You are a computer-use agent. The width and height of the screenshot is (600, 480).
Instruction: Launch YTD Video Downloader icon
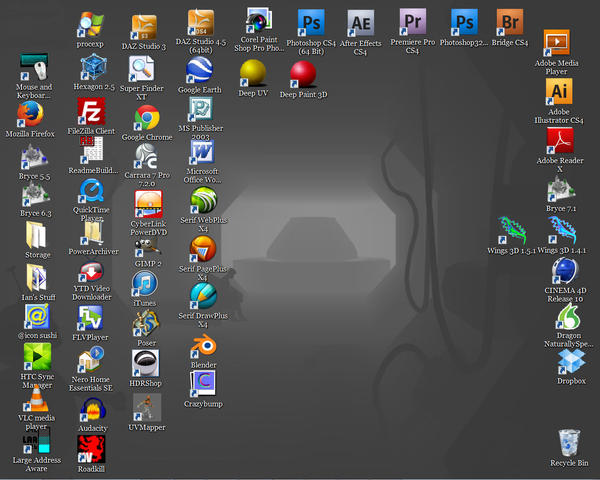point(91,271)
